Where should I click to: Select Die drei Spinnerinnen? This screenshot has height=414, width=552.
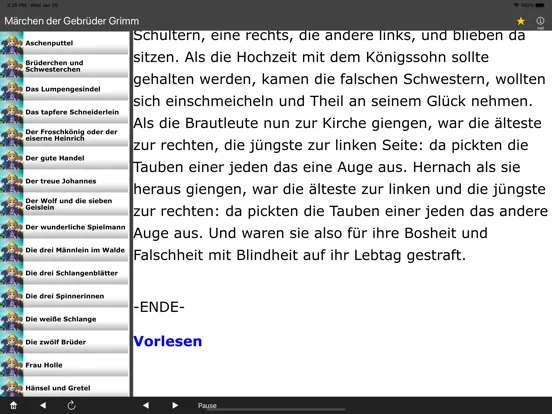65,296
